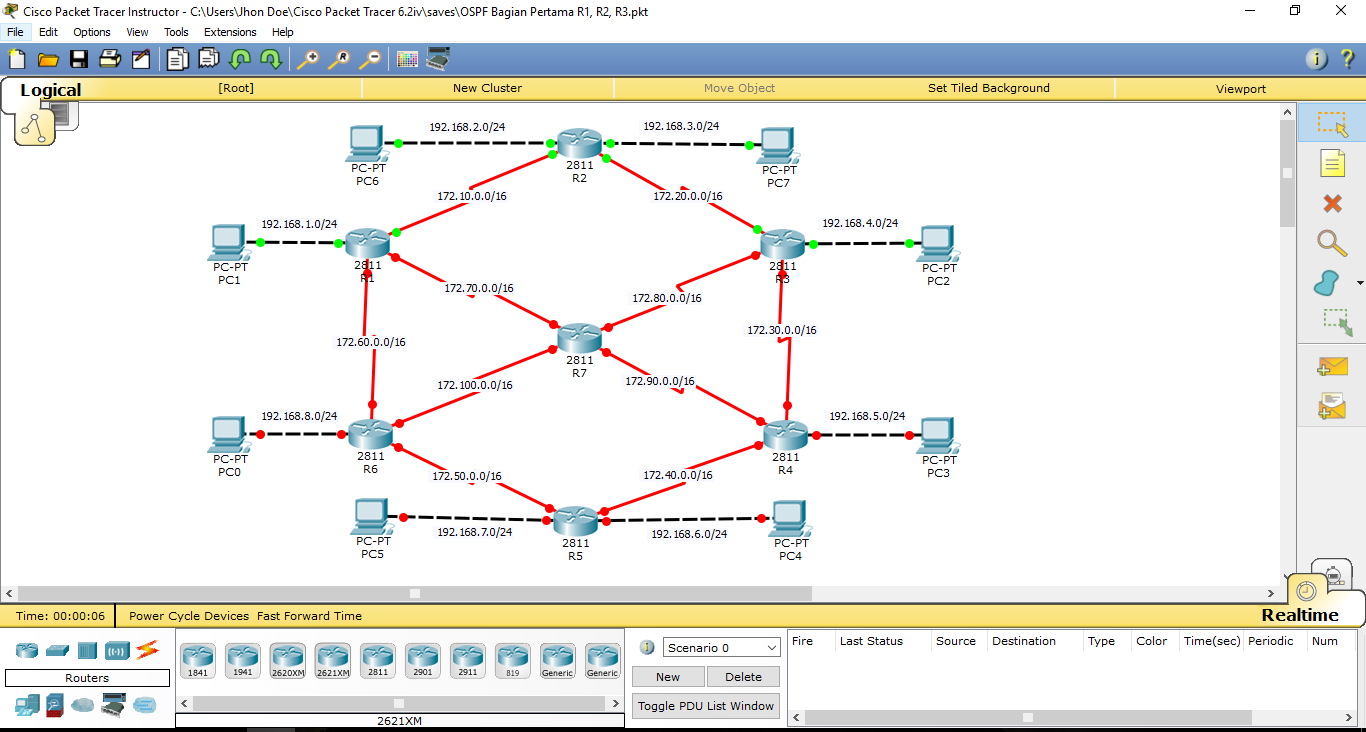Select the 2811 router in the device palette

point(377,660)
